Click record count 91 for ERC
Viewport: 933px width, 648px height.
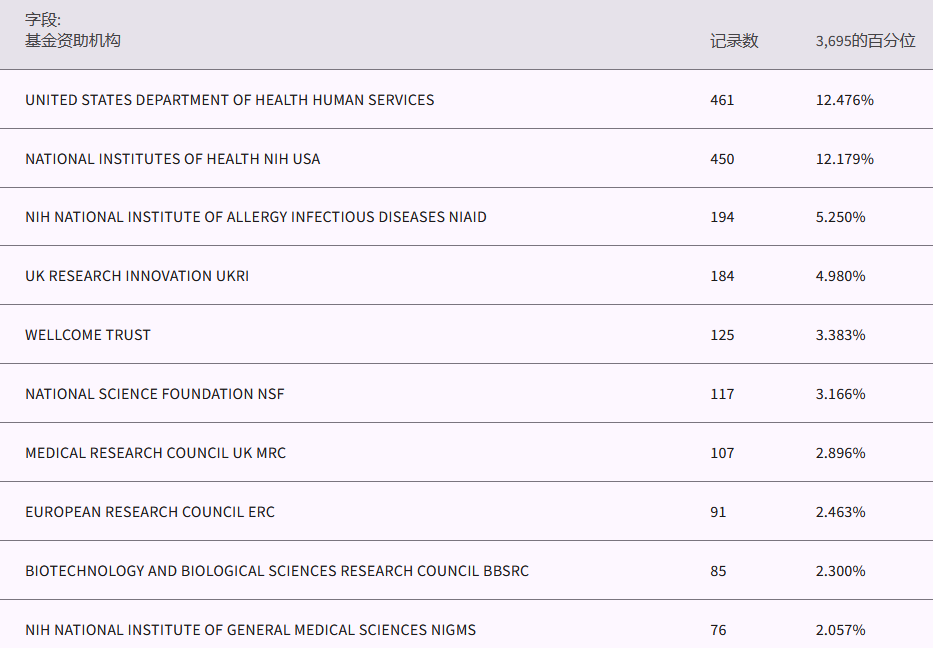(x=718, y=512)
